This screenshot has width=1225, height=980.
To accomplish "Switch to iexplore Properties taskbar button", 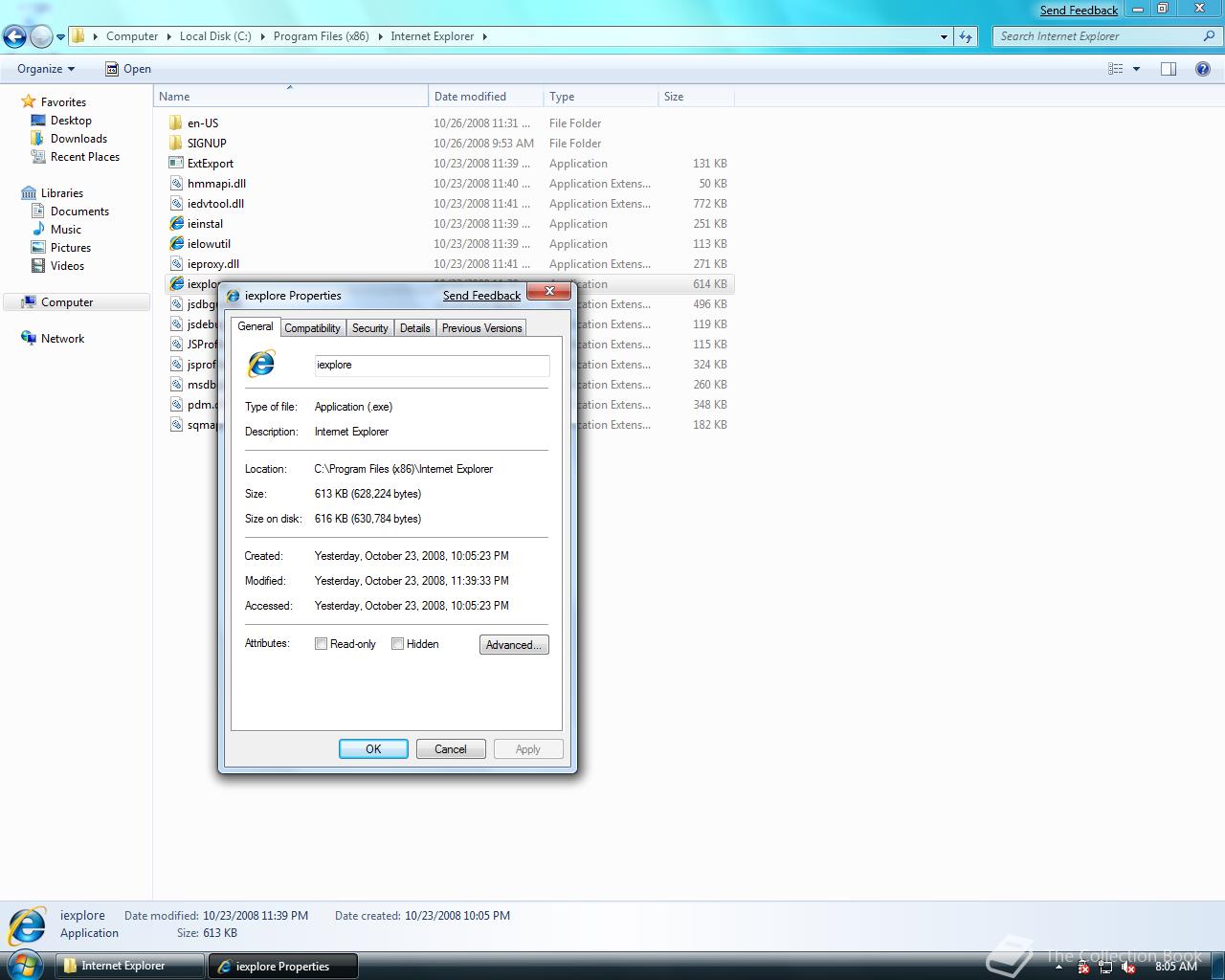I will click(283, 966).
